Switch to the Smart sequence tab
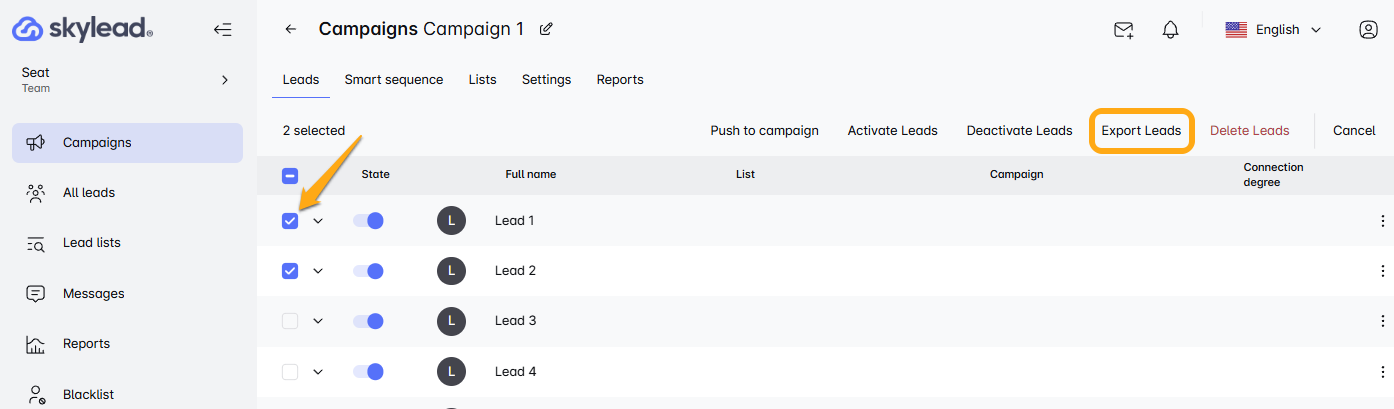1394x409 pixels. 394,80
